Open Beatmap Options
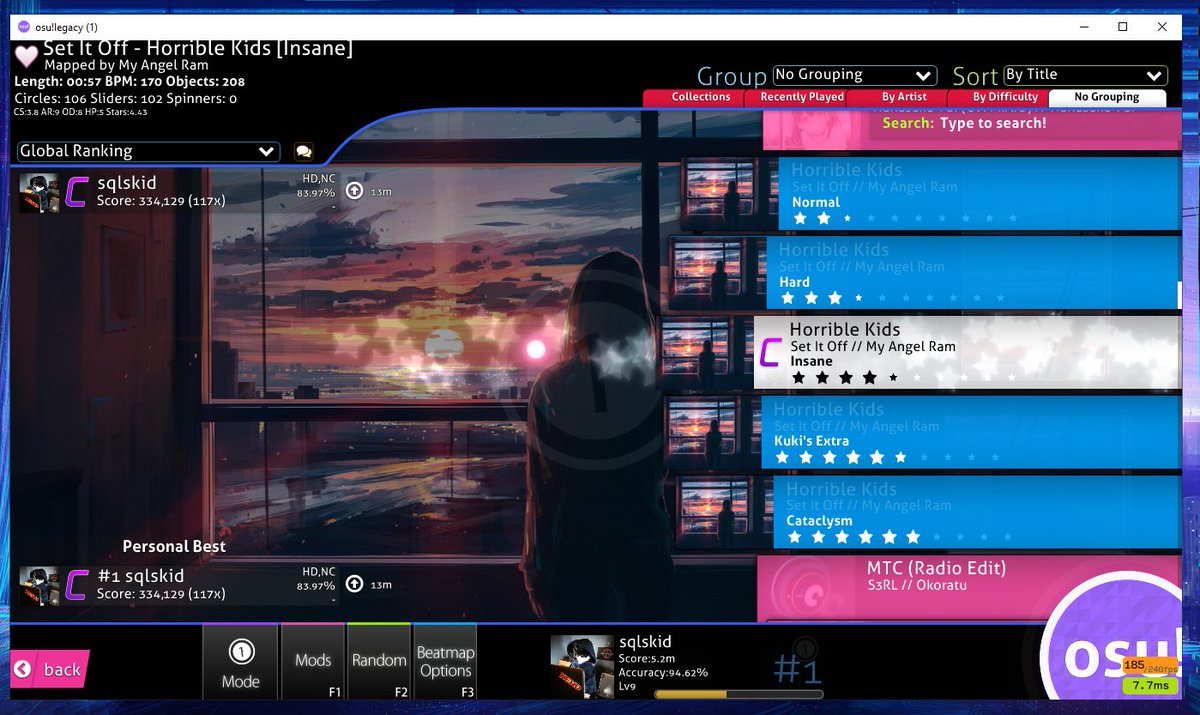This screenshot has width=1200, height=715. click(445, 662)
